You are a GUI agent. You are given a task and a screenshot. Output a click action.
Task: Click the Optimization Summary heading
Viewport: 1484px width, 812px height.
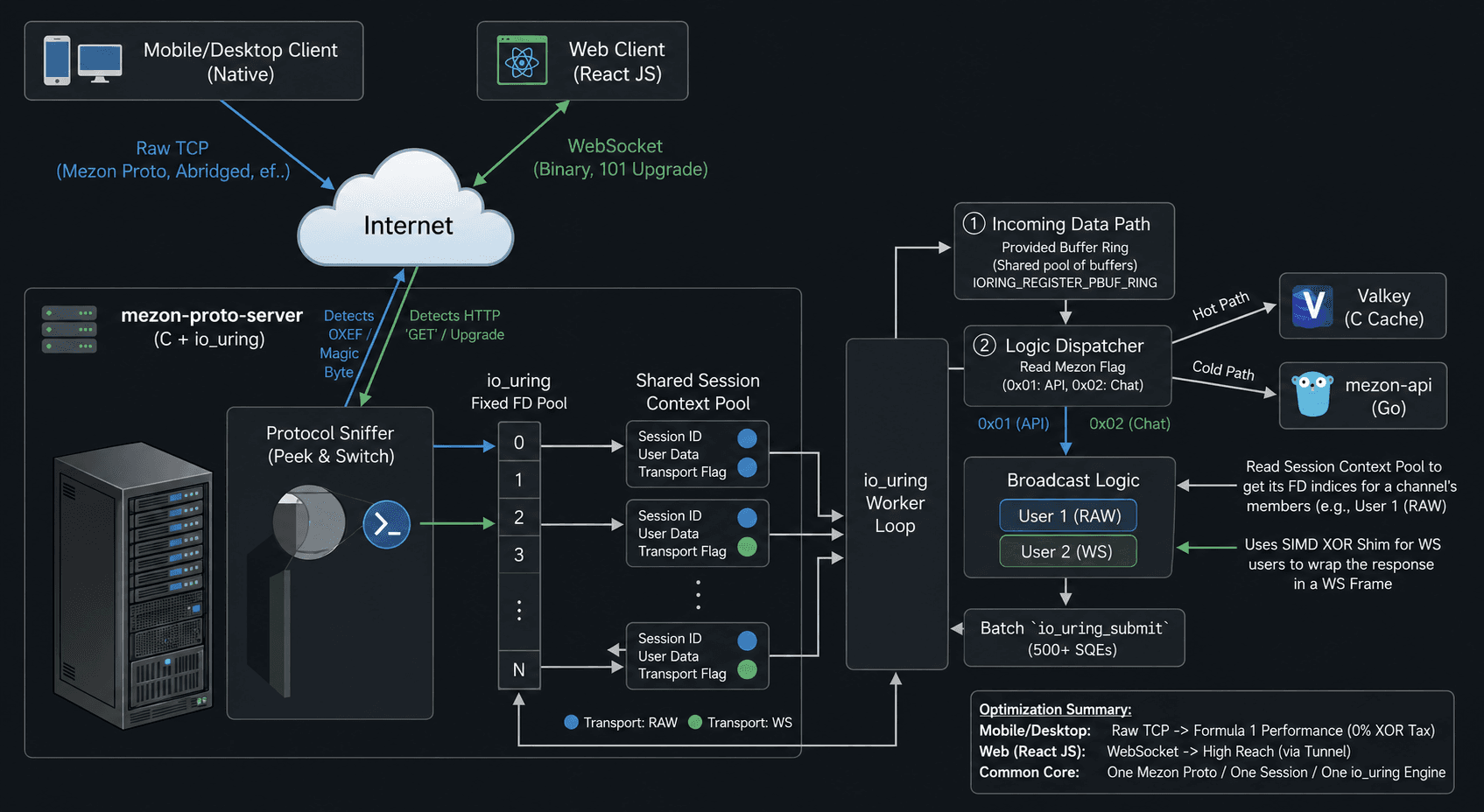click(1055, 710)
